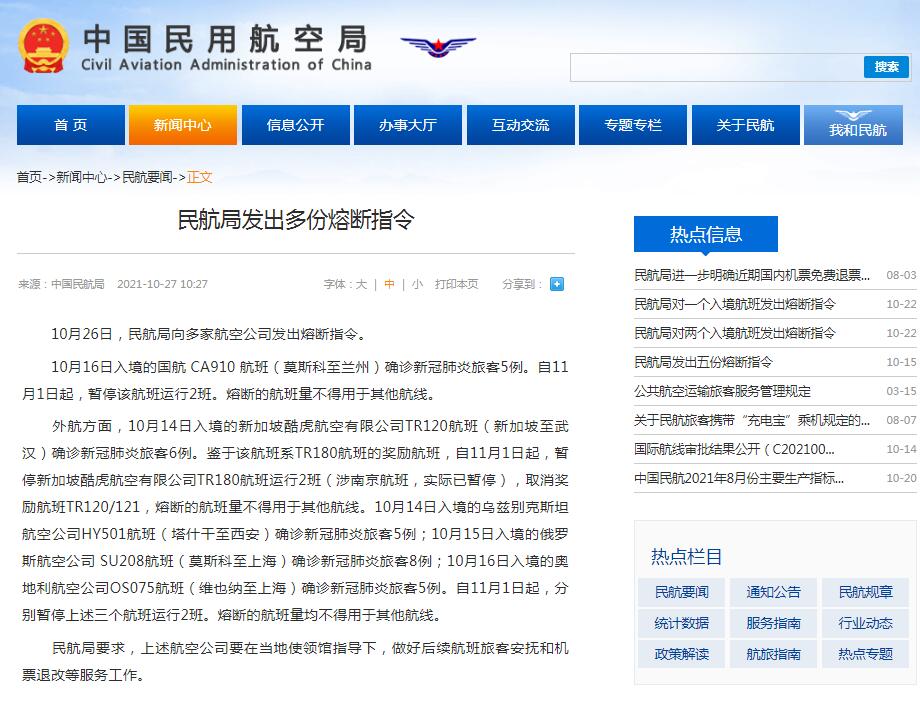Open 信息公开 navigation menu
This screenshot has width=920, height=703.
[295, 125]
